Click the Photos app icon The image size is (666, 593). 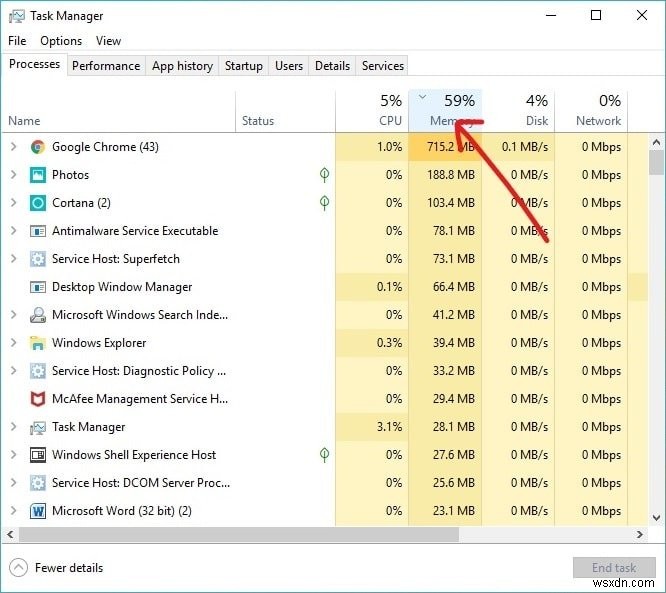pos(38,175)
